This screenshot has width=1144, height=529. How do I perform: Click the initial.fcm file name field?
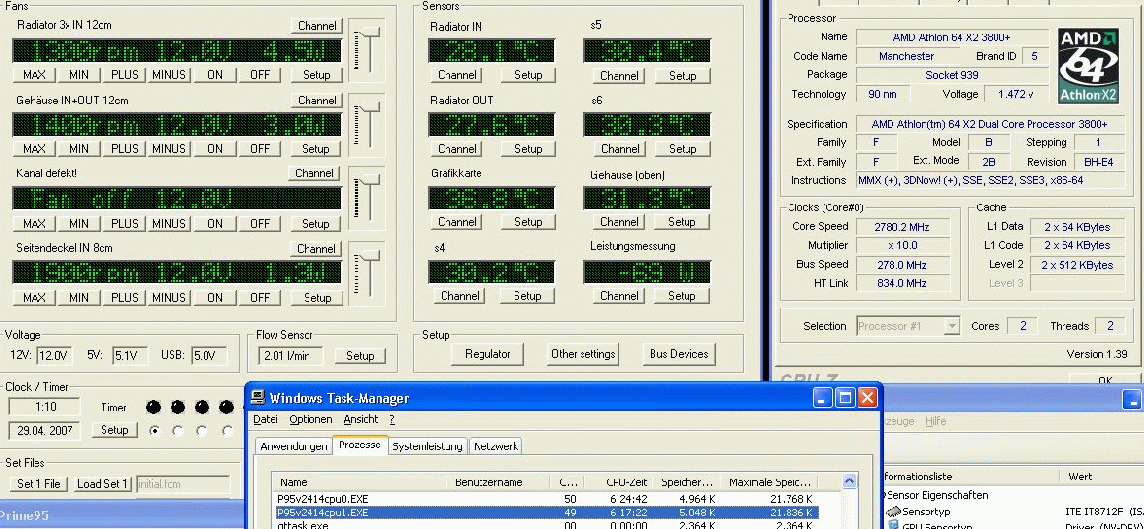click(x=183, y=484)
